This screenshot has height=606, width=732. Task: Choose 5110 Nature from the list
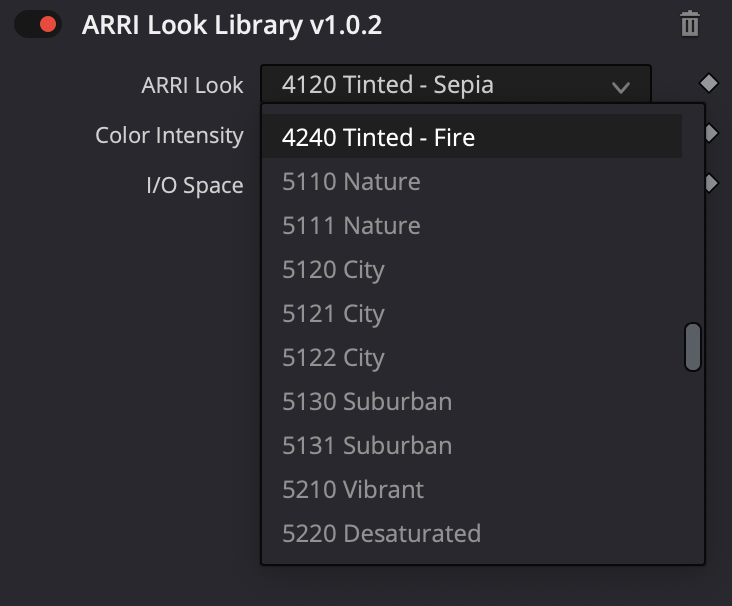pyautogui.click(x=472, y=181)
